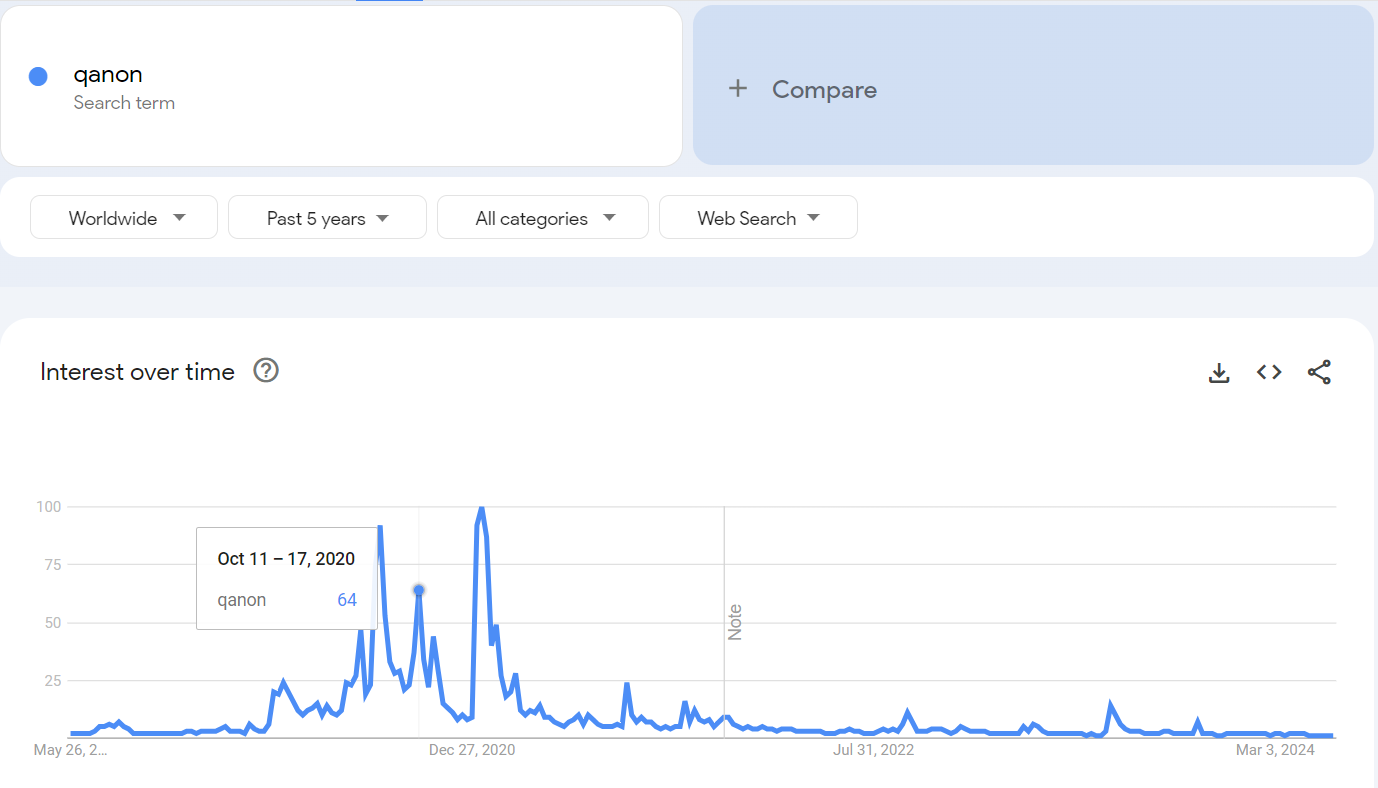Viewport: 1378px width, 788px height.
Task: Share the interest over time chart
Action: 1319,373
